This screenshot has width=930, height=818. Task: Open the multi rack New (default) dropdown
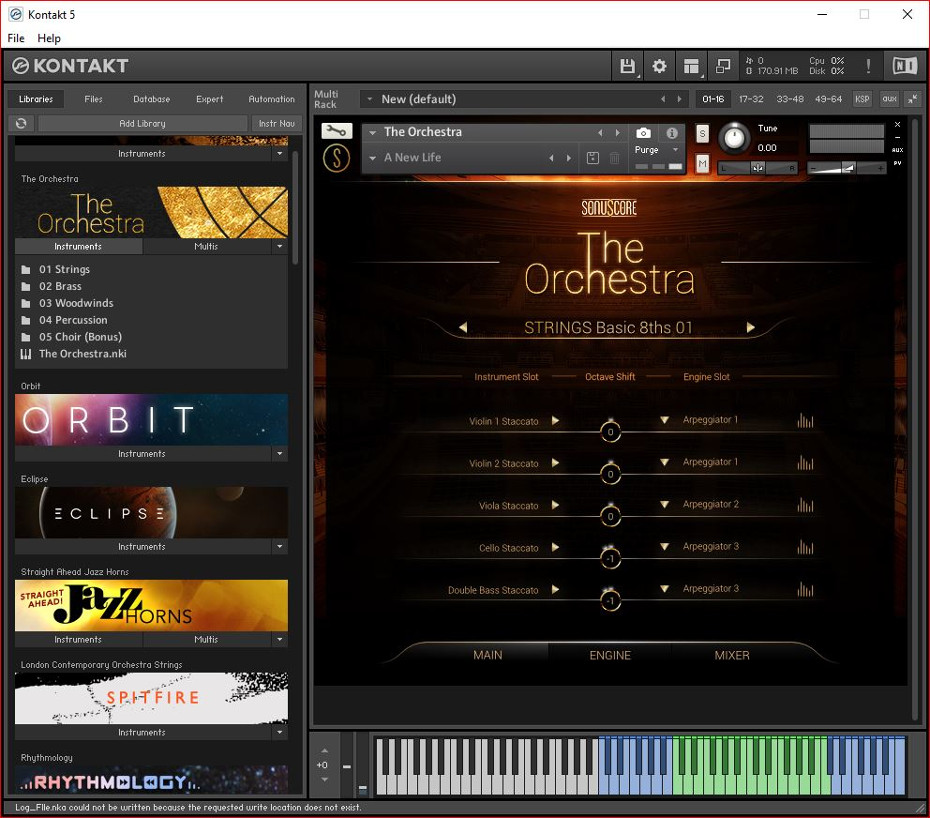click(370, 99)
